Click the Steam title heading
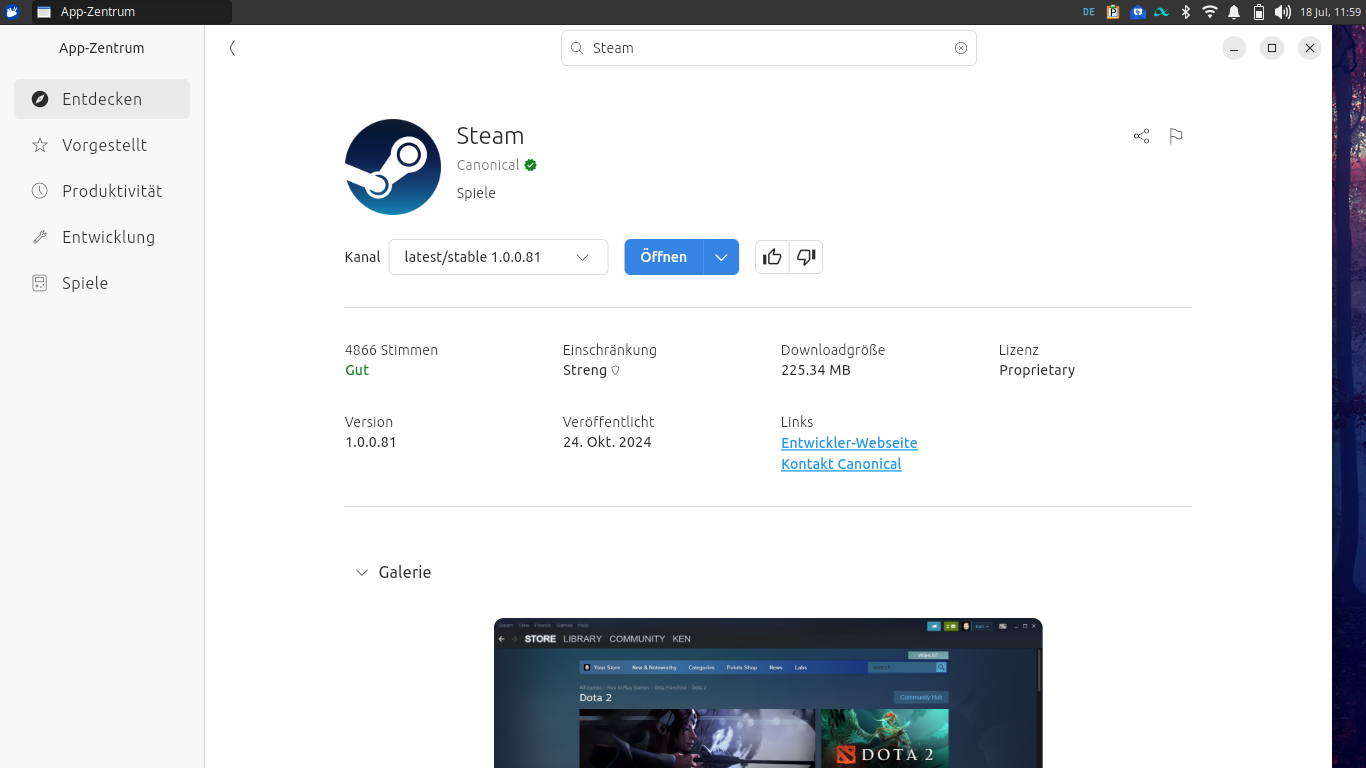Viewport: 1366px width, 768px height. [x=490, y=136]
